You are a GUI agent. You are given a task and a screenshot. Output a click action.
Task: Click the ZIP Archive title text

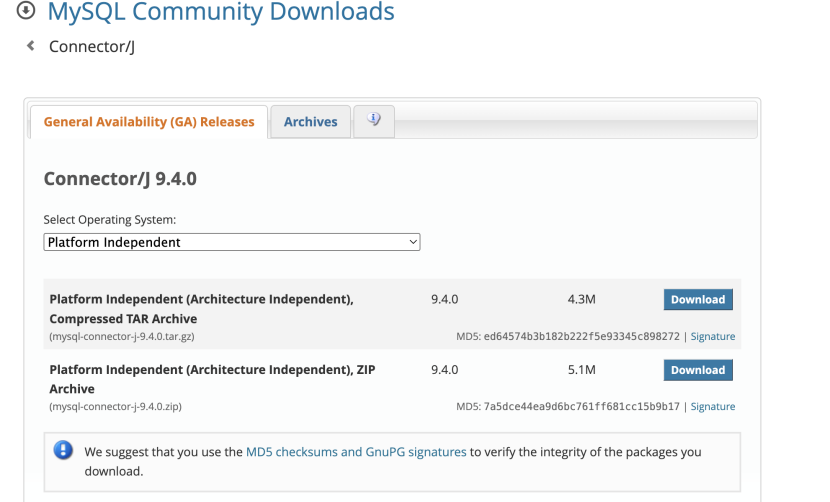pos(212,379)
